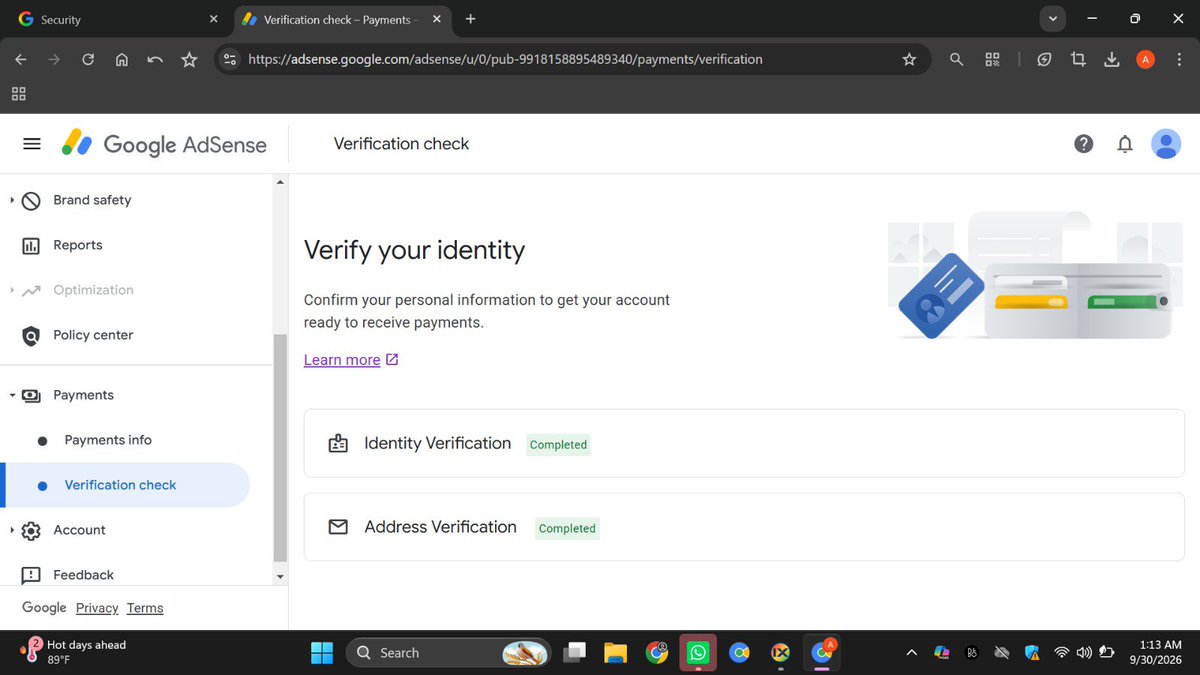1200x675 pixels.
Task: Open a new browser tab
Action: tap(471, 19)
